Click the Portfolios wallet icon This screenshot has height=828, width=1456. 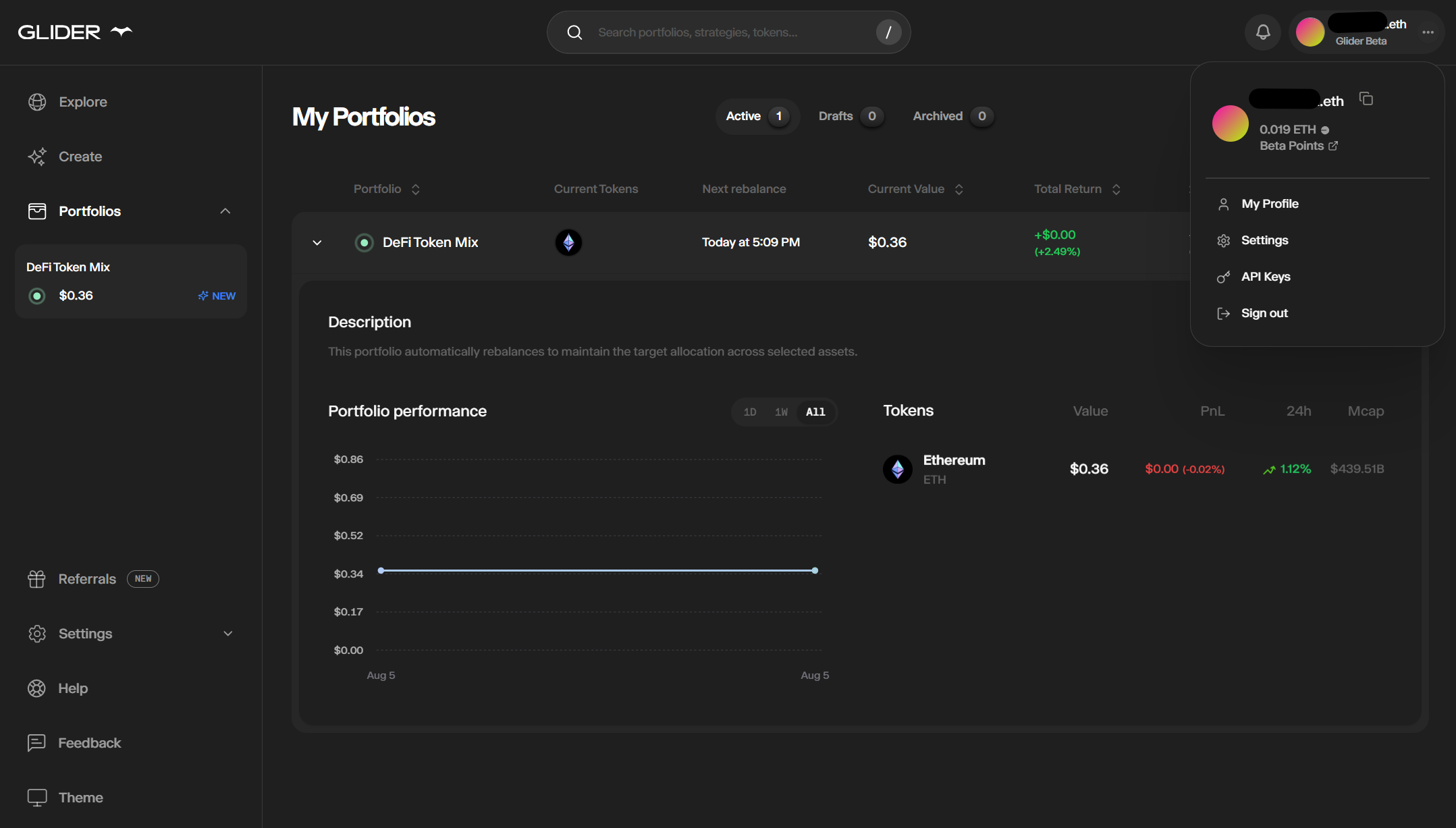click(x=37, y=211)
